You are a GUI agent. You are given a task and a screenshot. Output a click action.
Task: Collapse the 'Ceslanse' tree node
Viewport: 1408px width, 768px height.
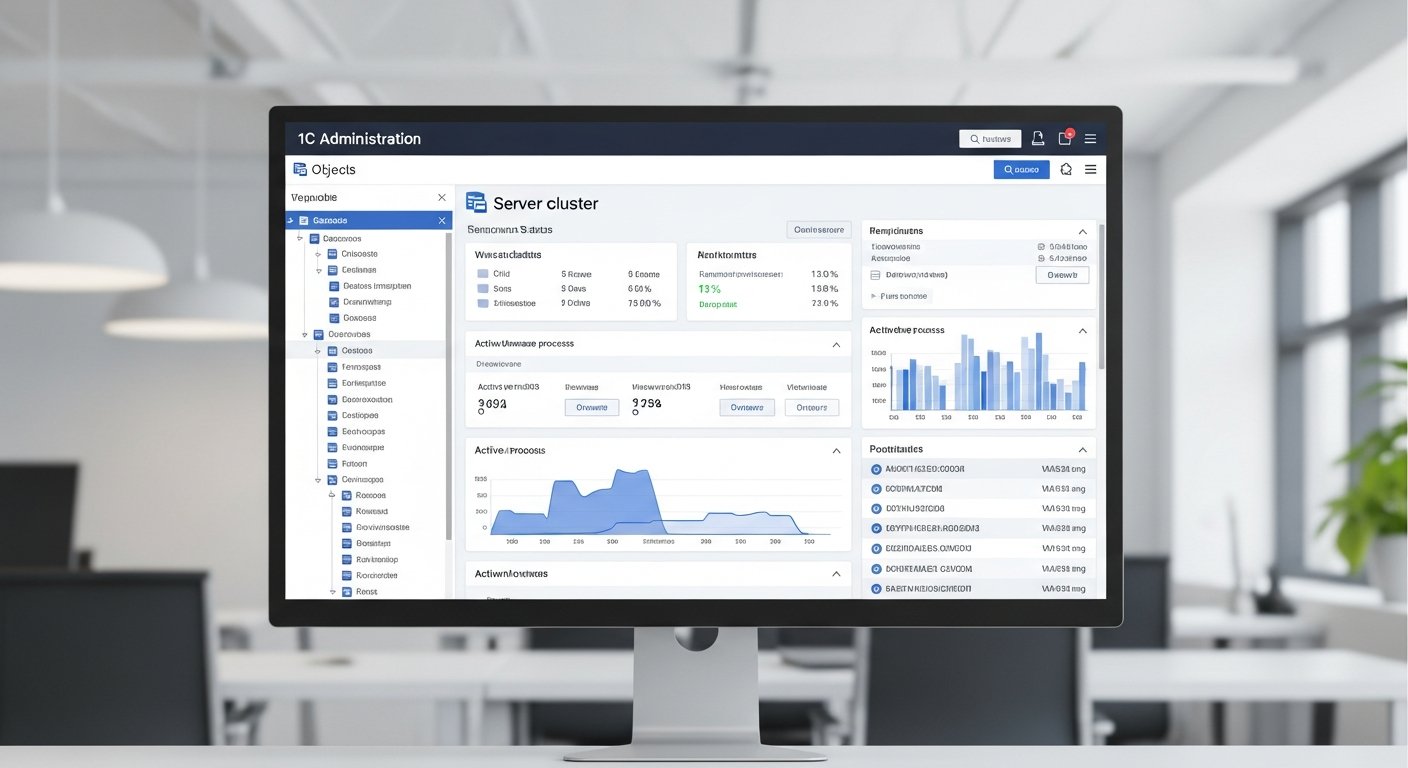click(x=319, y=270)
